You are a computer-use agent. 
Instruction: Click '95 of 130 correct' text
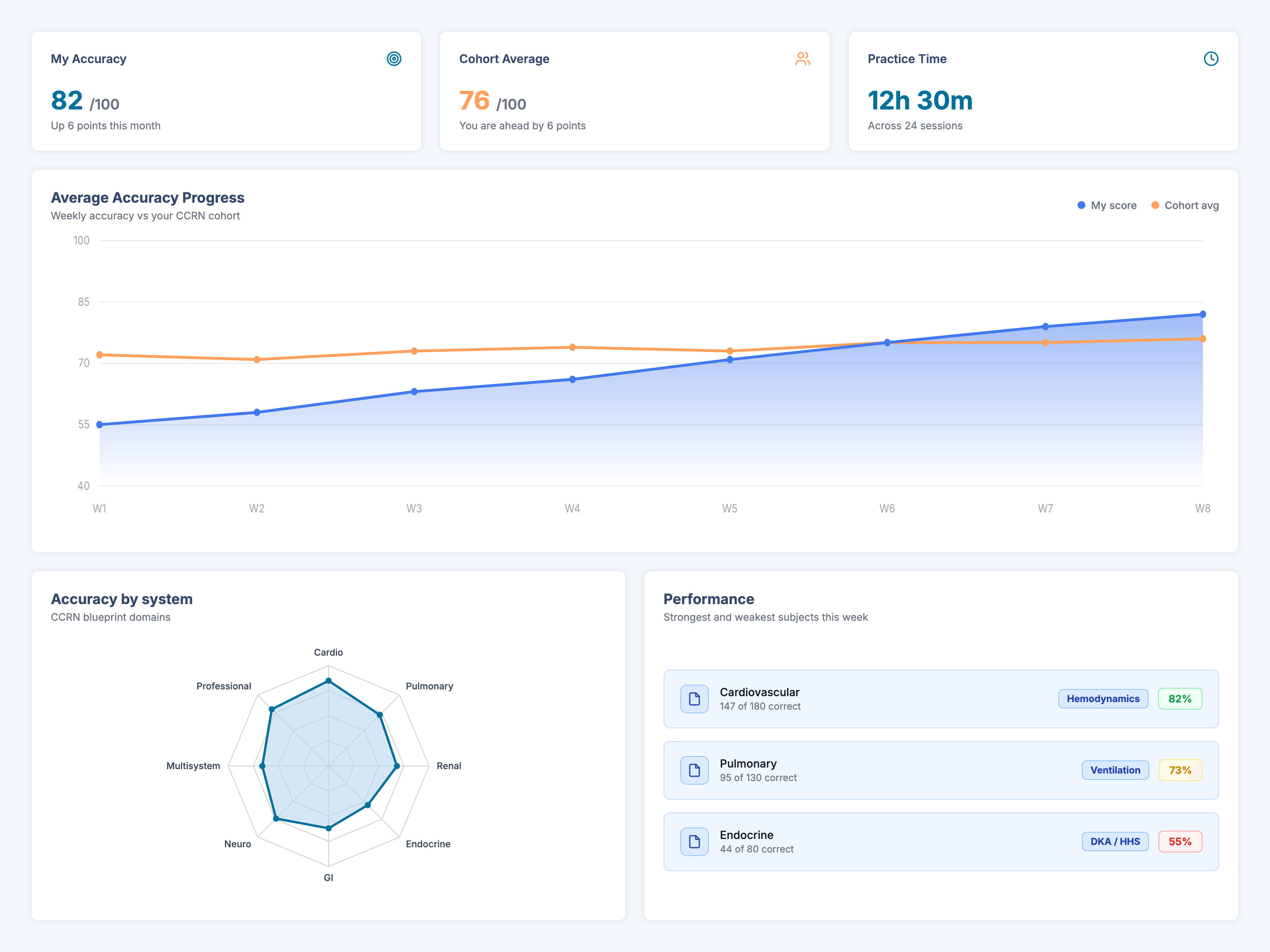tap(758, 777)
